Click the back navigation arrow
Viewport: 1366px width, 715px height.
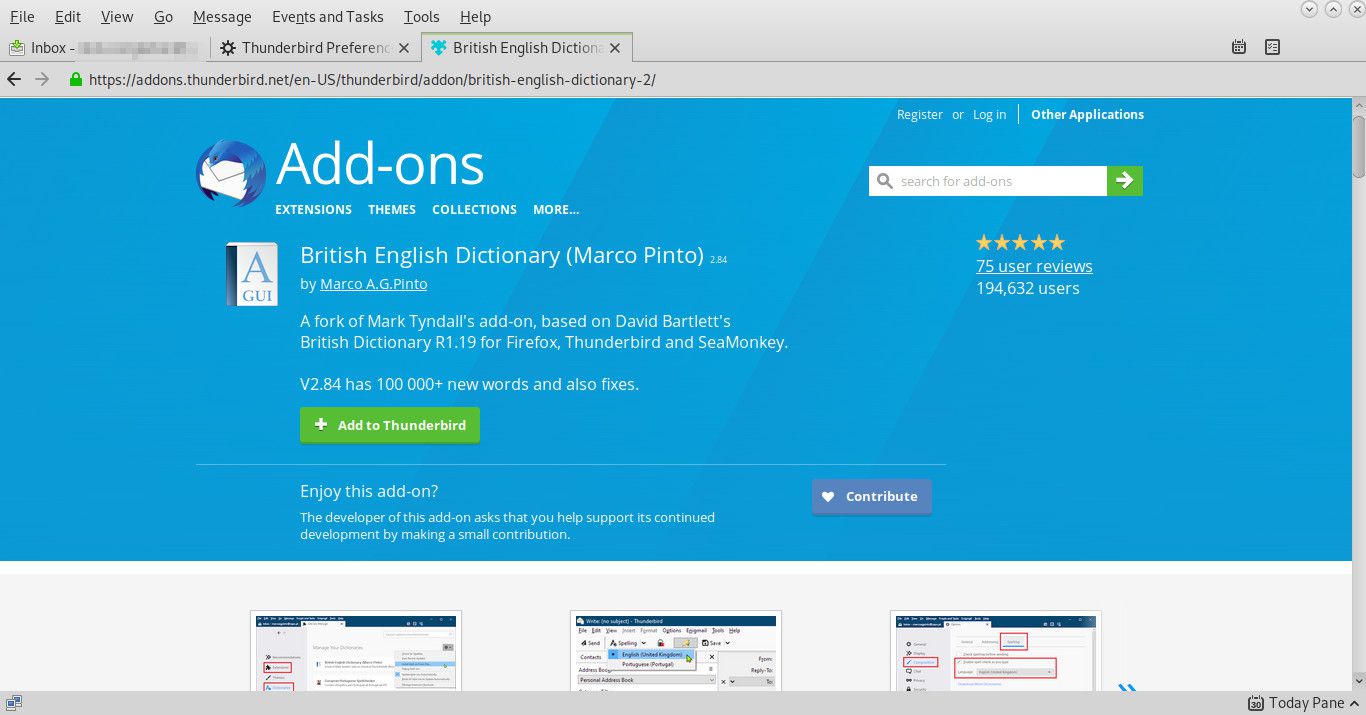coord(15,80)
